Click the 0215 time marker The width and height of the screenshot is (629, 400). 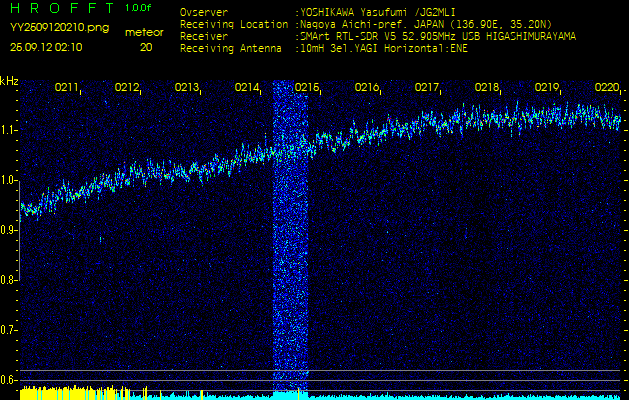(307, 88)
